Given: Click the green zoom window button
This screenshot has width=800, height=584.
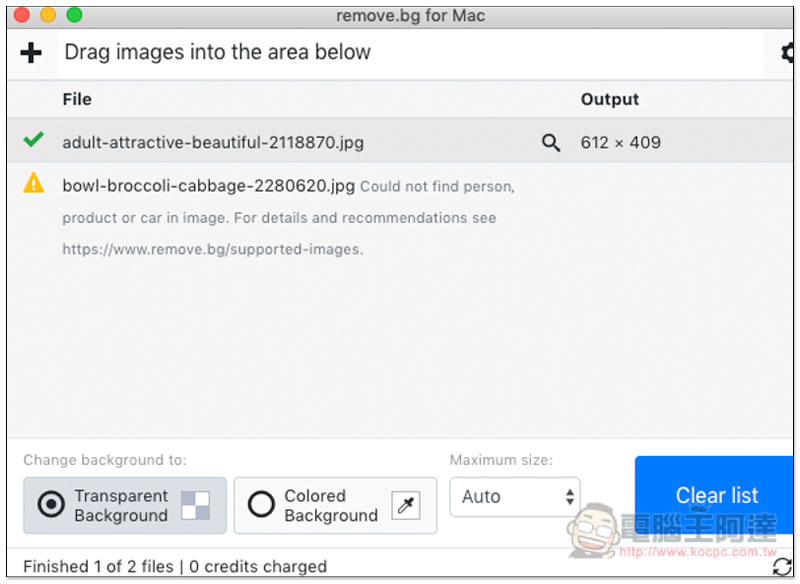Looking at the screenshot, I should (74, 15).
